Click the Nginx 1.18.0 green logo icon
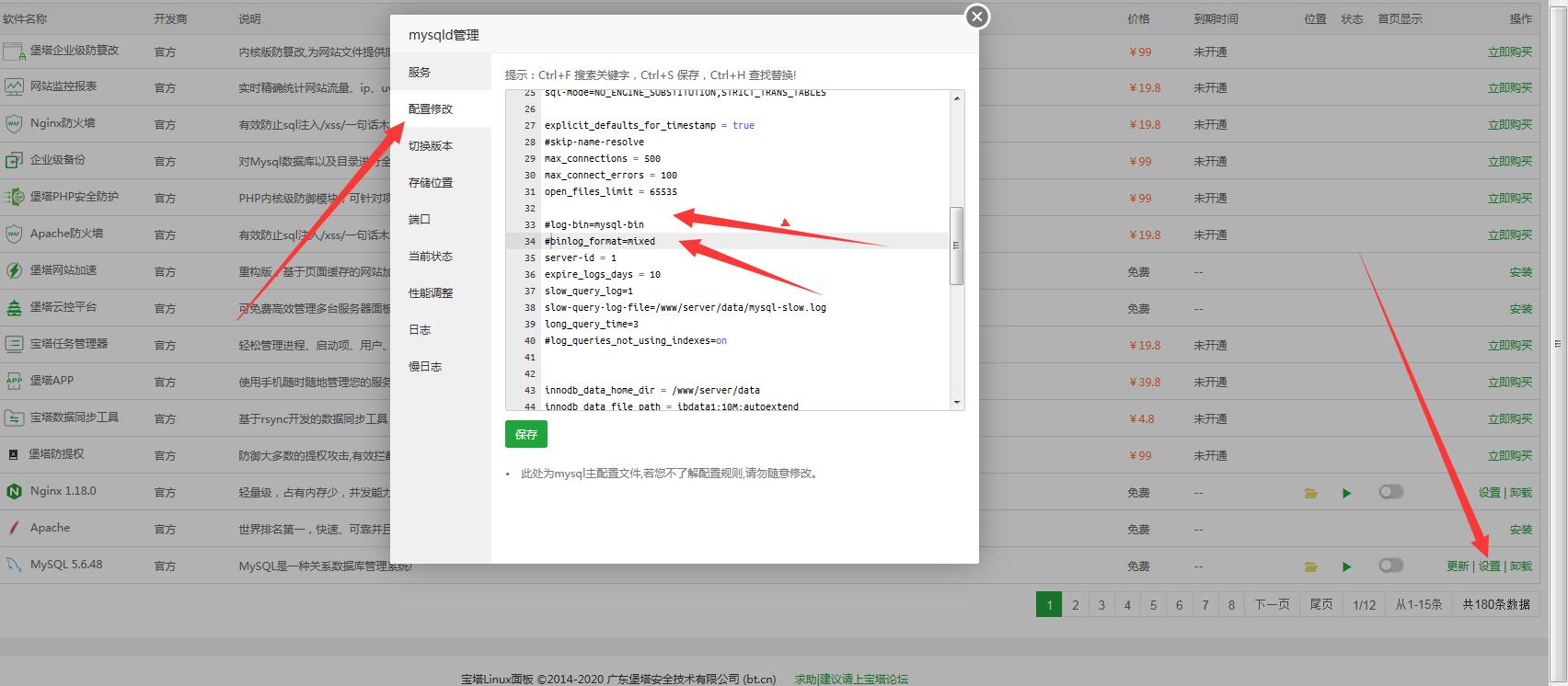Image resolution: width=1568 pixels, height=686 pixels. tap(14, 491)
